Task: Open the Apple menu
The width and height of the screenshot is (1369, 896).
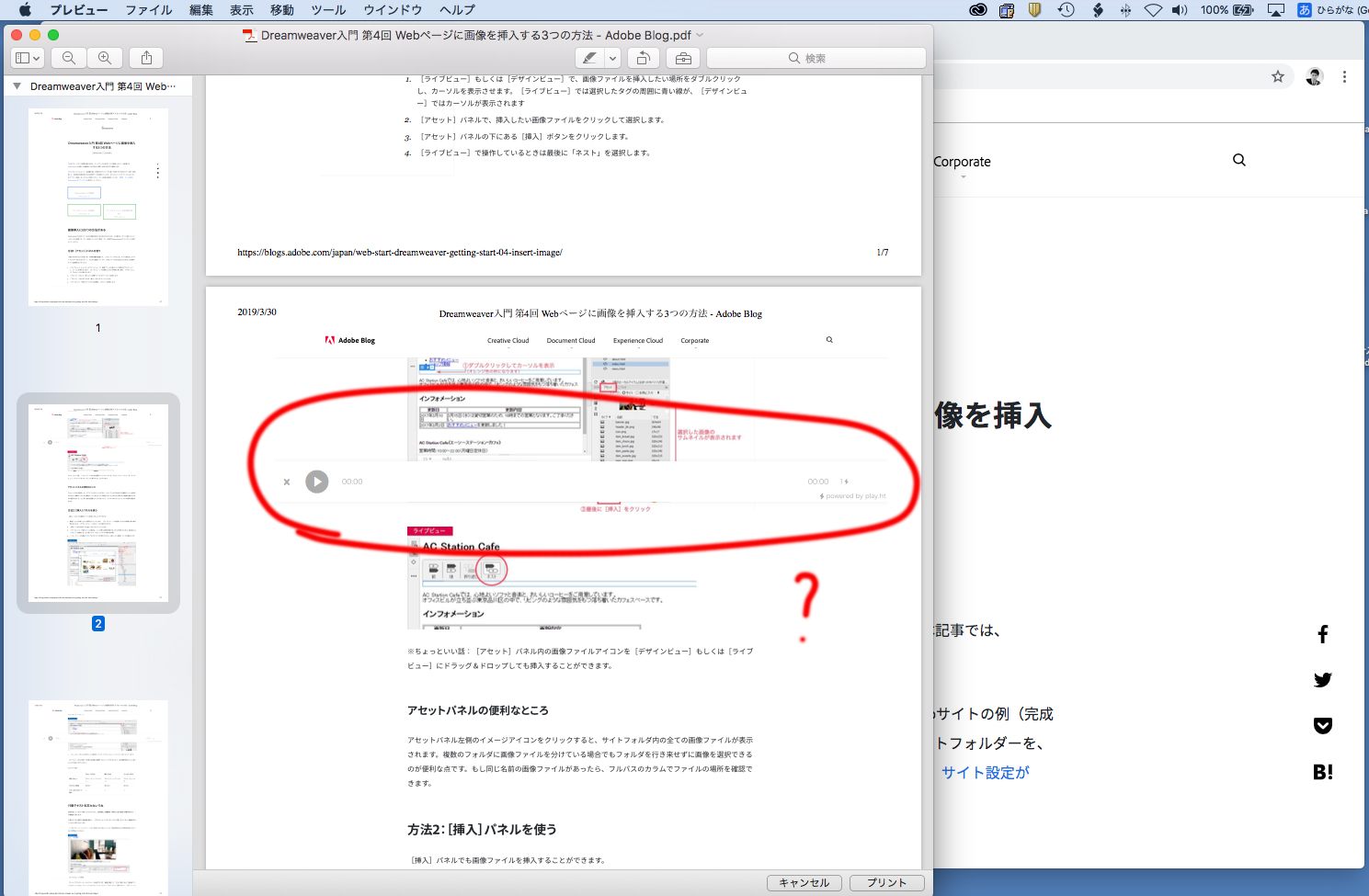Action: (x=25, y=10)
